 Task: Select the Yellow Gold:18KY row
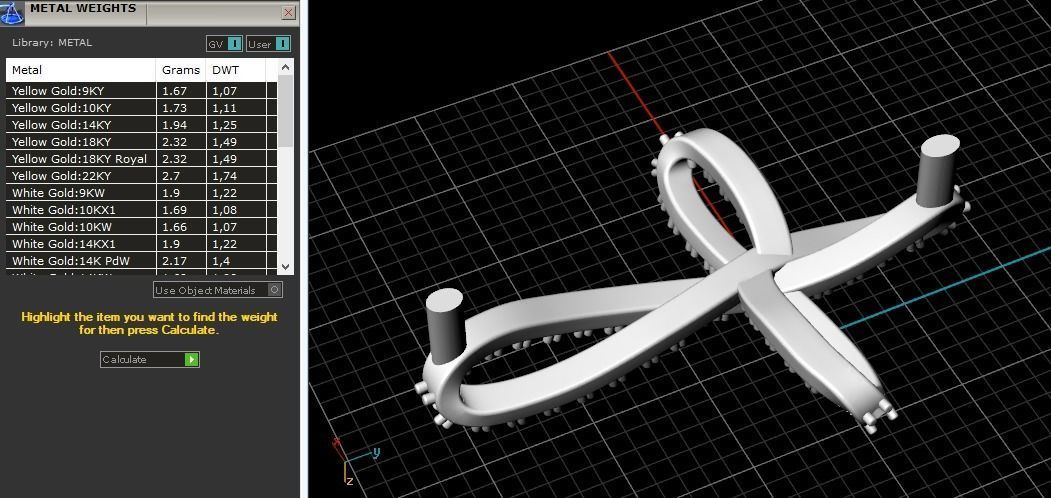coord(141,141)
